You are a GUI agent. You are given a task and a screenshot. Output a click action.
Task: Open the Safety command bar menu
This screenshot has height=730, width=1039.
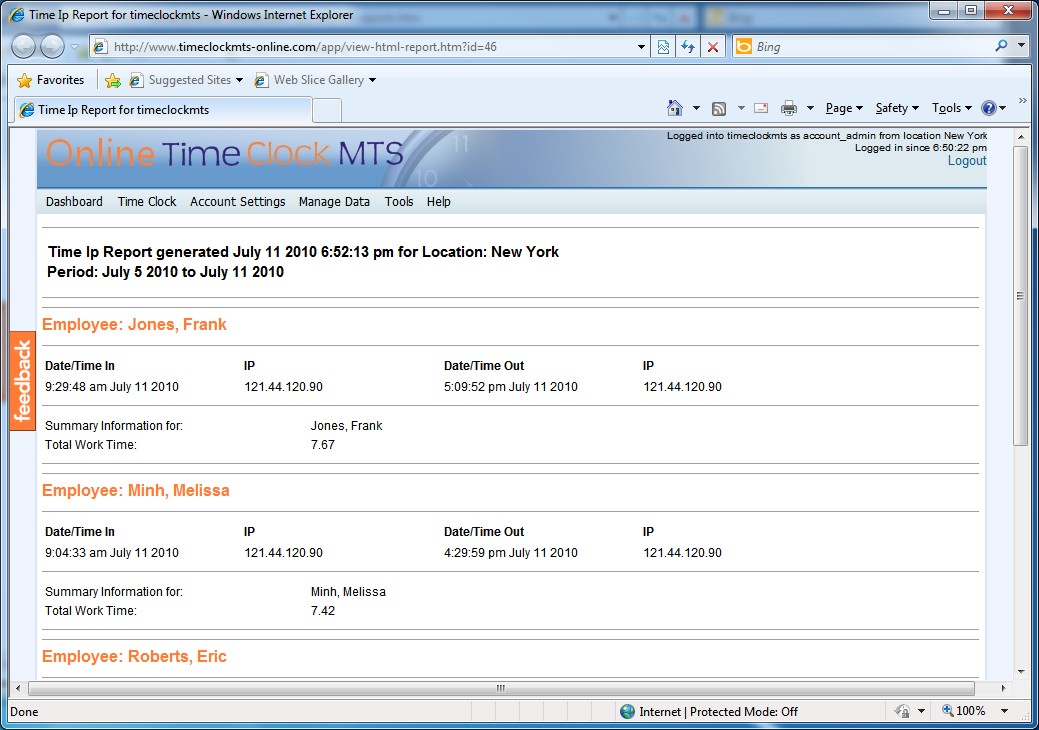coord(897,108)
